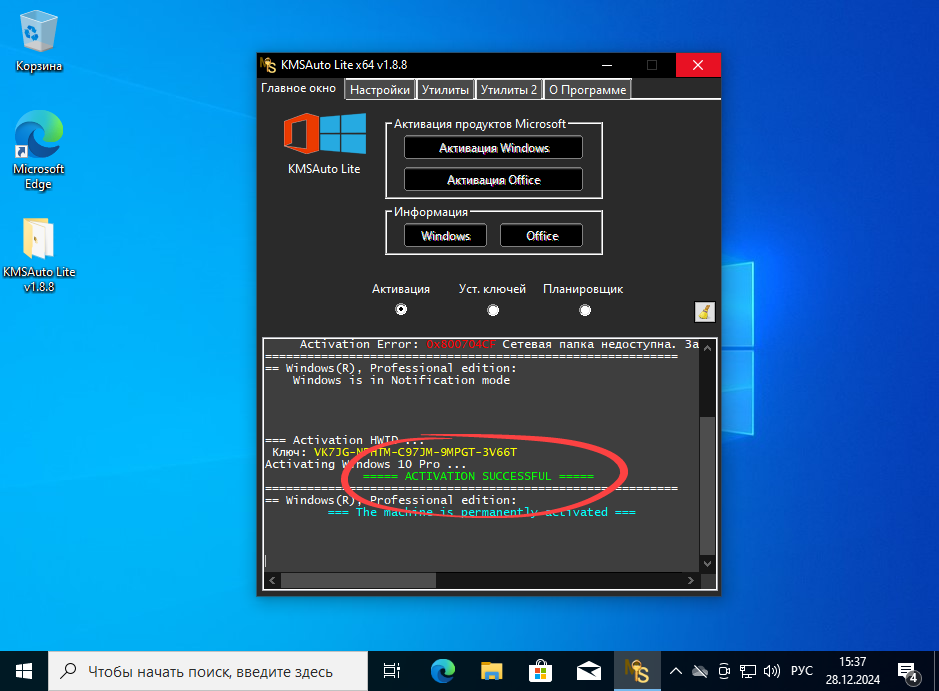
Task: Click the Mail icon on the taskbar
Action: coord(588,670)
